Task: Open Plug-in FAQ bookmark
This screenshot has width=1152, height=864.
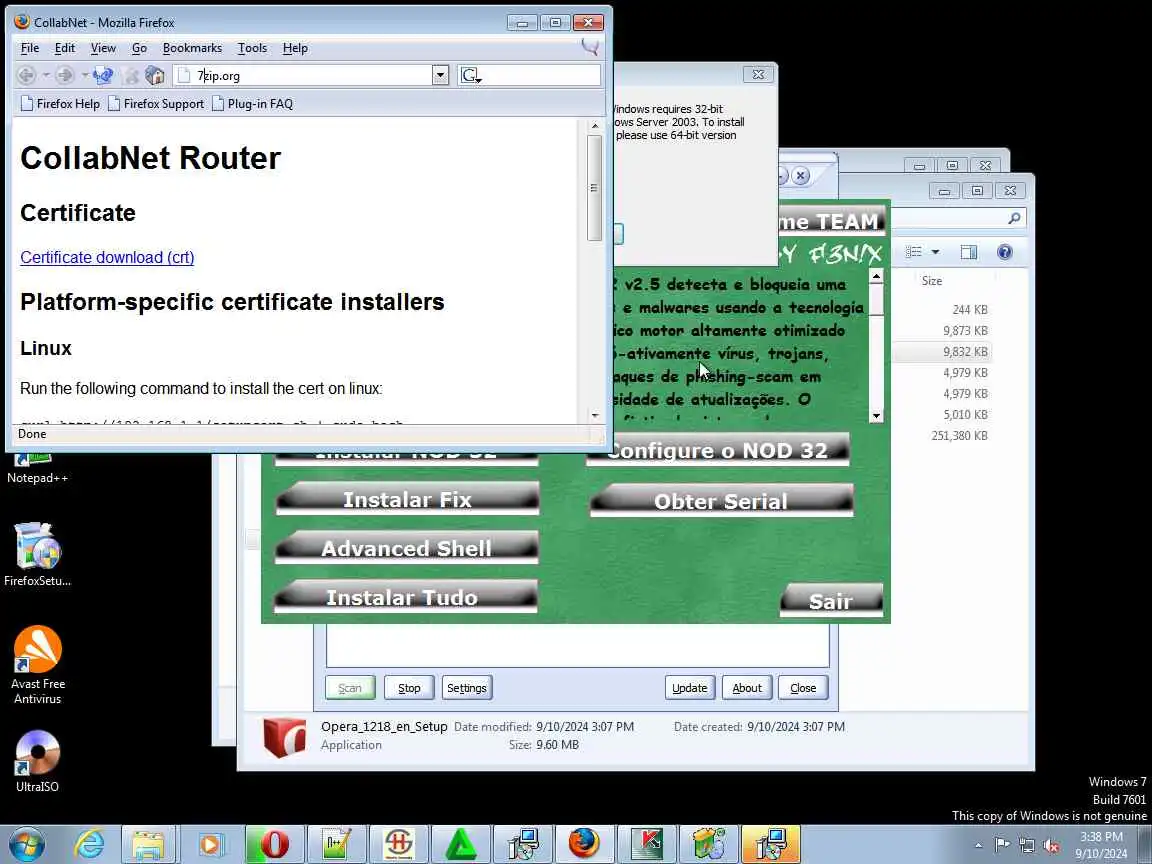Action: [252, 104]
